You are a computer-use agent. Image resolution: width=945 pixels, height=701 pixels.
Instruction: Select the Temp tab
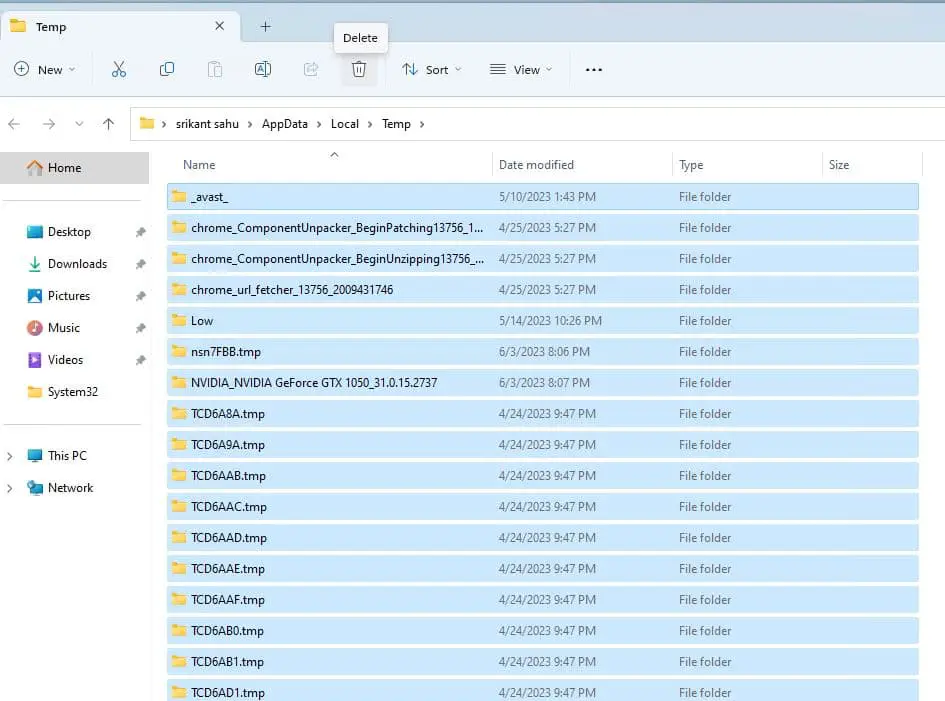click(121, 26)
